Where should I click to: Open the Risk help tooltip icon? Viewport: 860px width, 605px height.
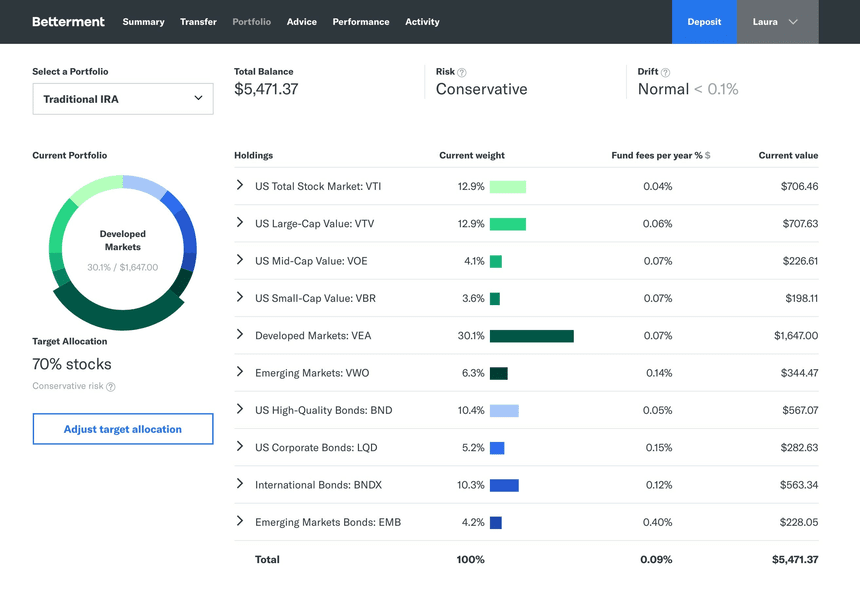[x=462, y=72]
